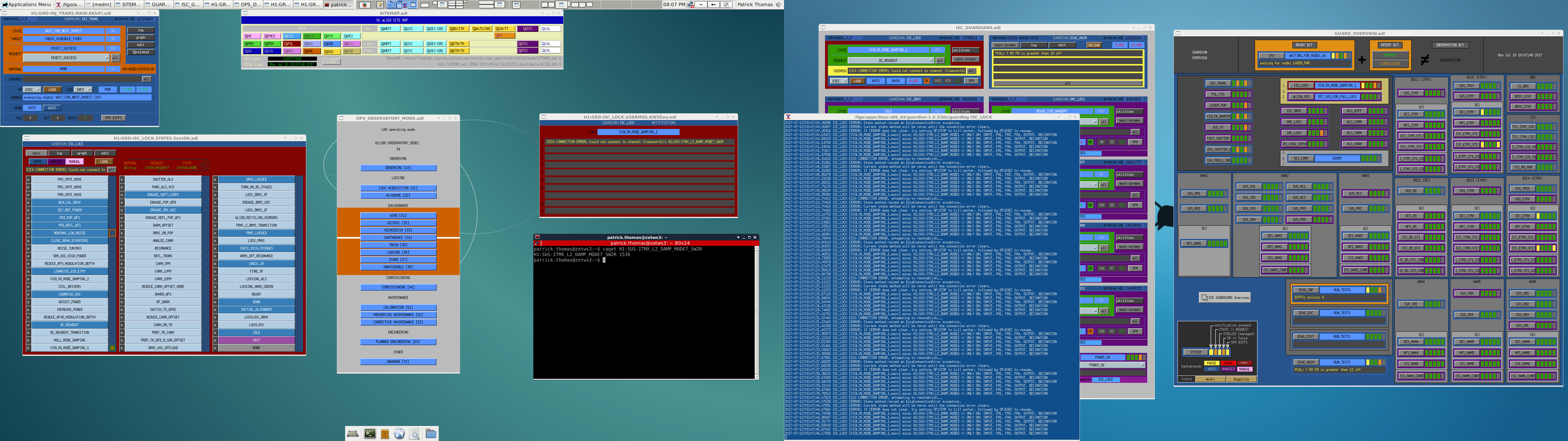Click request square beside DOWN state
1568x441 pixels.
(x=299, y=302)
